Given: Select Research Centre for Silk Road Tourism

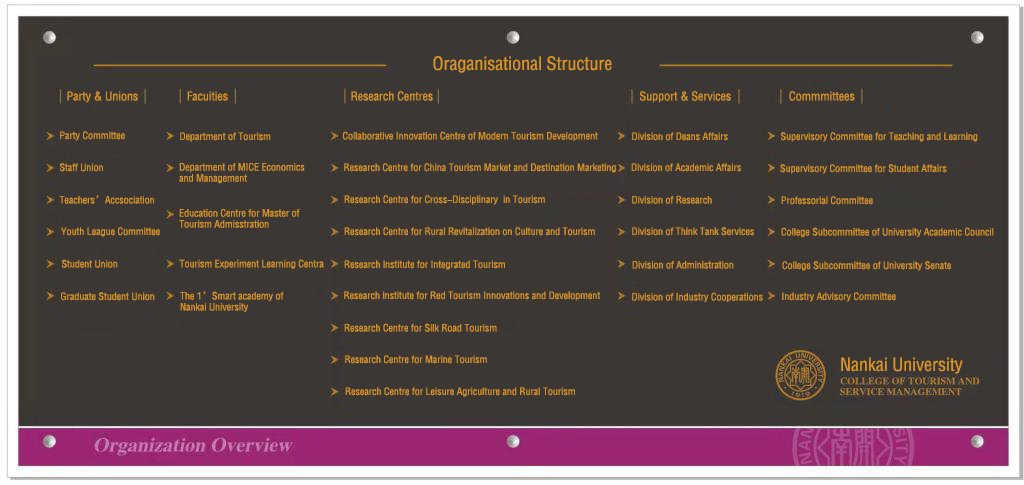Looking at the screenshot, I should [x=421, y=328].
